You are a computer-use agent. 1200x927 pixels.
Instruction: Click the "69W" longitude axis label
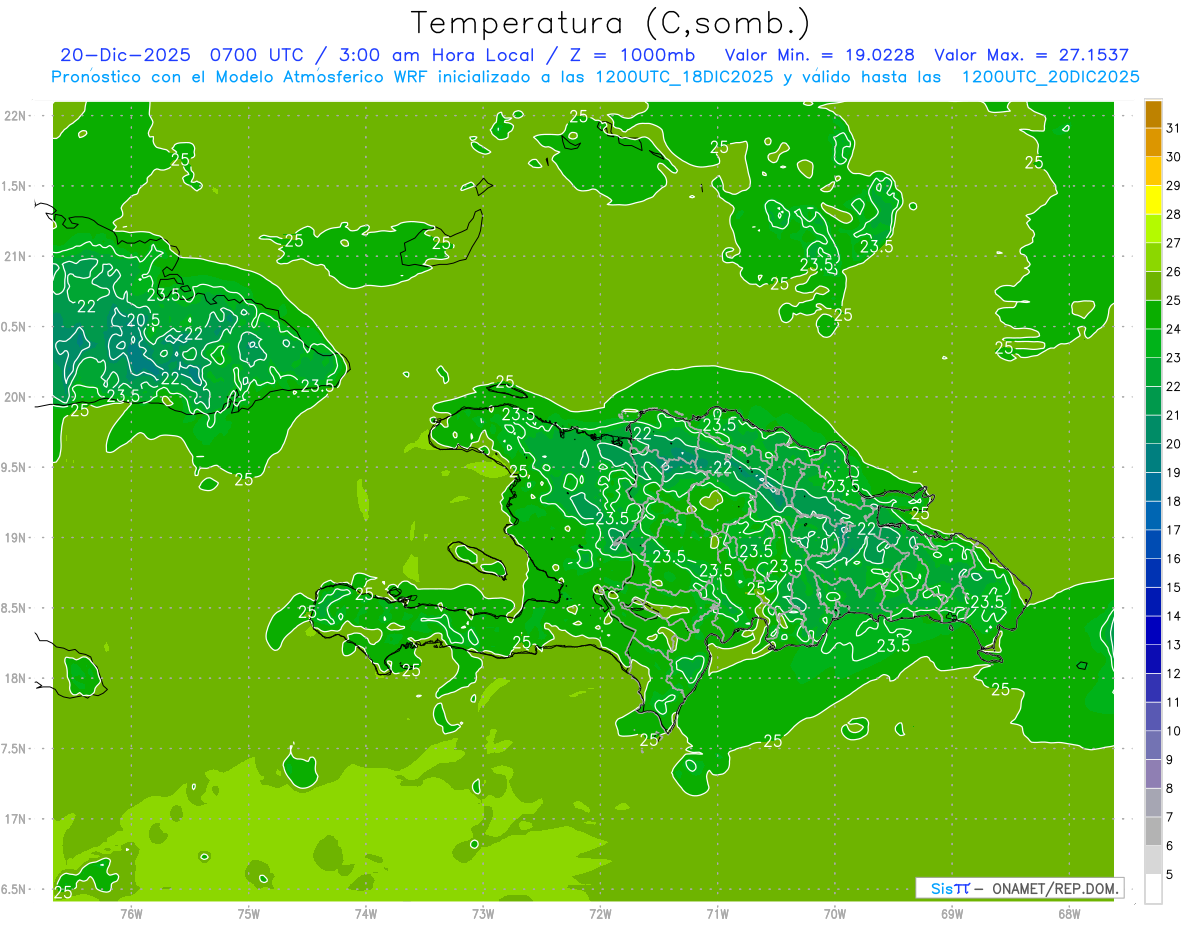tap(951, 913)
